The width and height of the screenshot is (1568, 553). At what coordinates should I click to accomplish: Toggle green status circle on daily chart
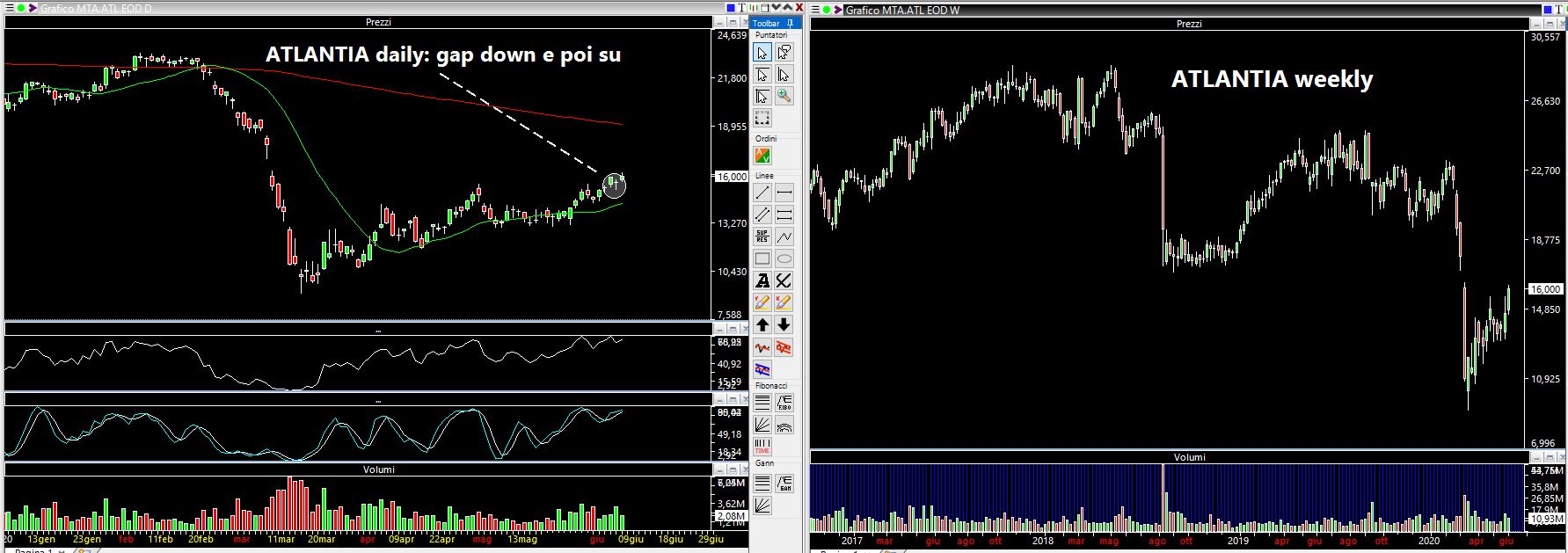[21, 8]
